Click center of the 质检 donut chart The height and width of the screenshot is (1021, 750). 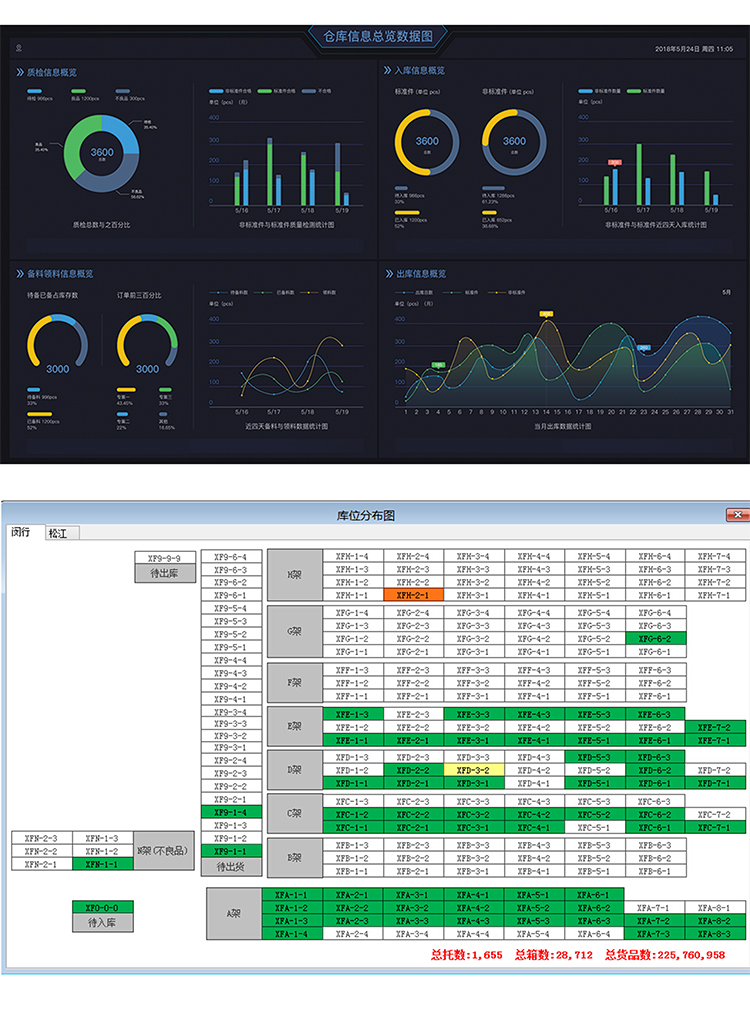pos(102,153)
